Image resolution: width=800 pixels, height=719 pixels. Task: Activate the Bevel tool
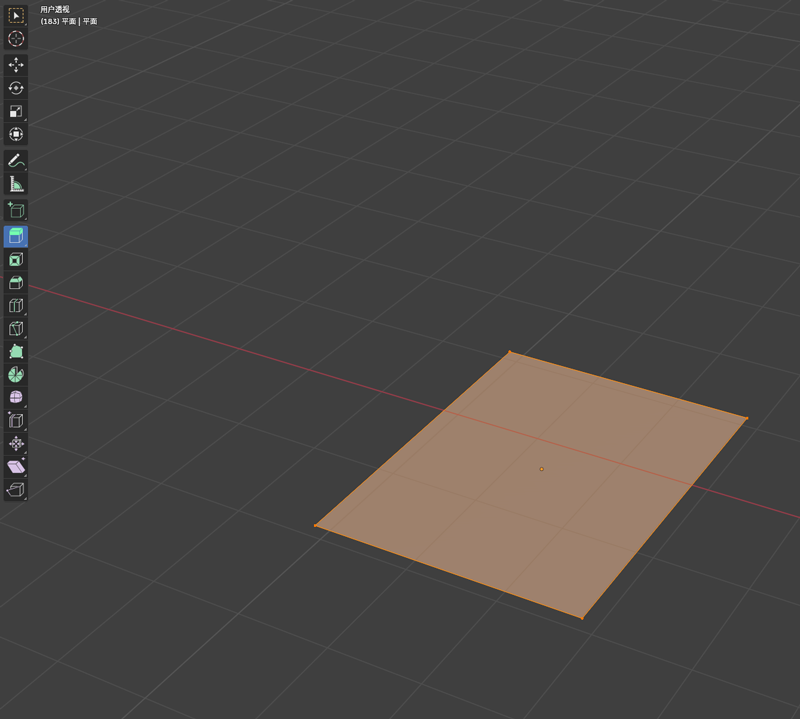[16, 282]
